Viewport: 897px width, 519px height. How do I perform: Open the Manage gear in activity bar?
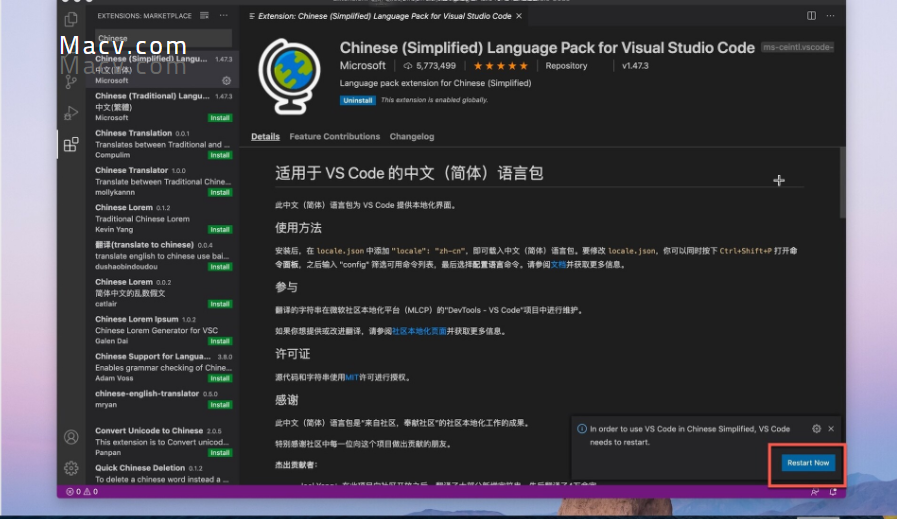[x=71, y=468]
